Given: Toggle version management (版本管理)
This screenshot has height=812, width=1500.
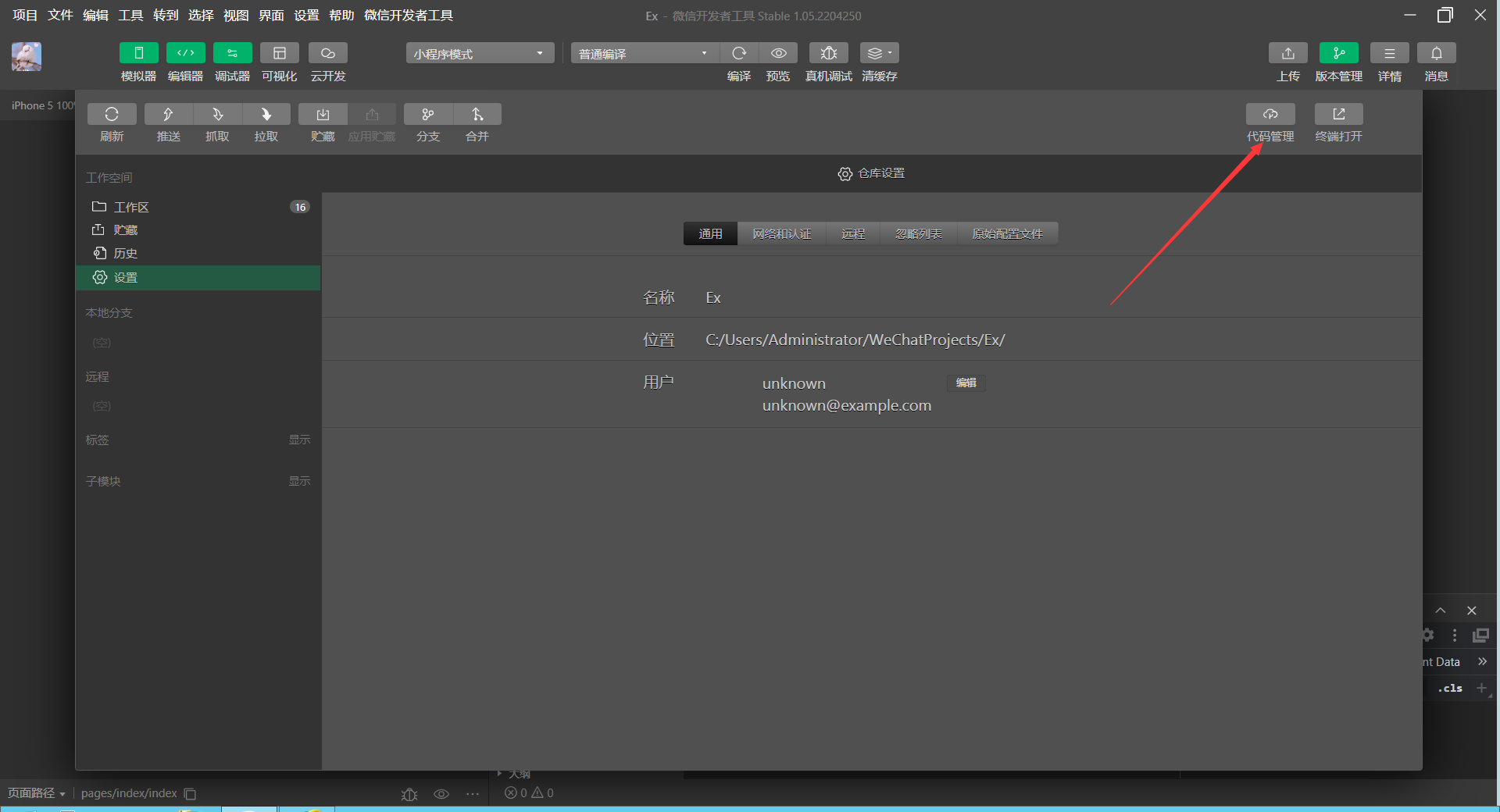Looking at the screenshot, I should 1338,53.
